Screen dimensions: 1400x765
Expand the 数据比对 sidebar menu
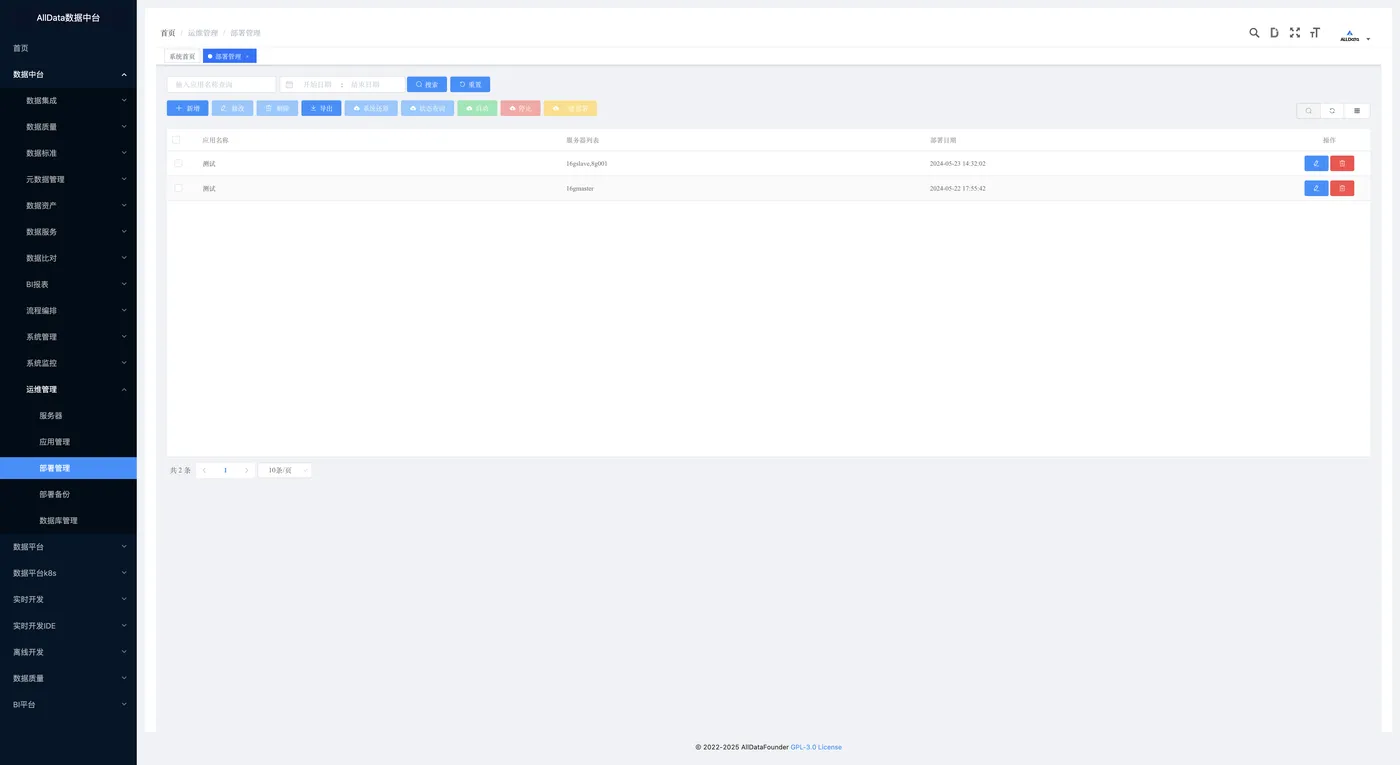pyautogui.click(x=68, y=258)
